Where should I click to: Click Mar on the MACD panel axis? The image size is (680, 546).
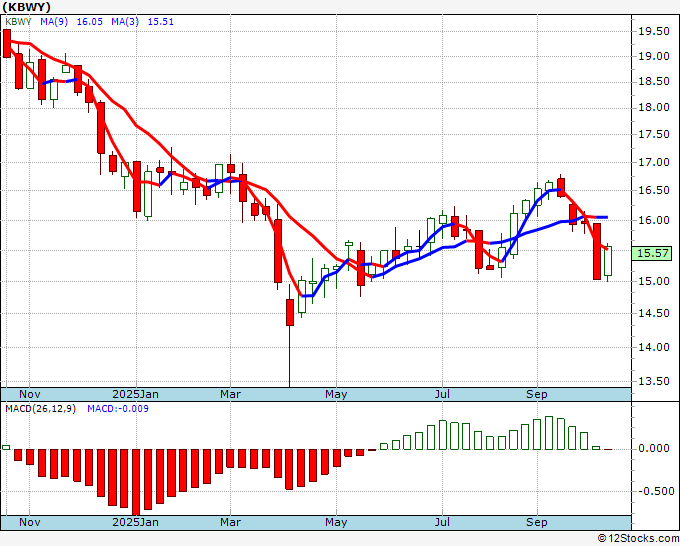pyautogui.click(x=230, y=522)
